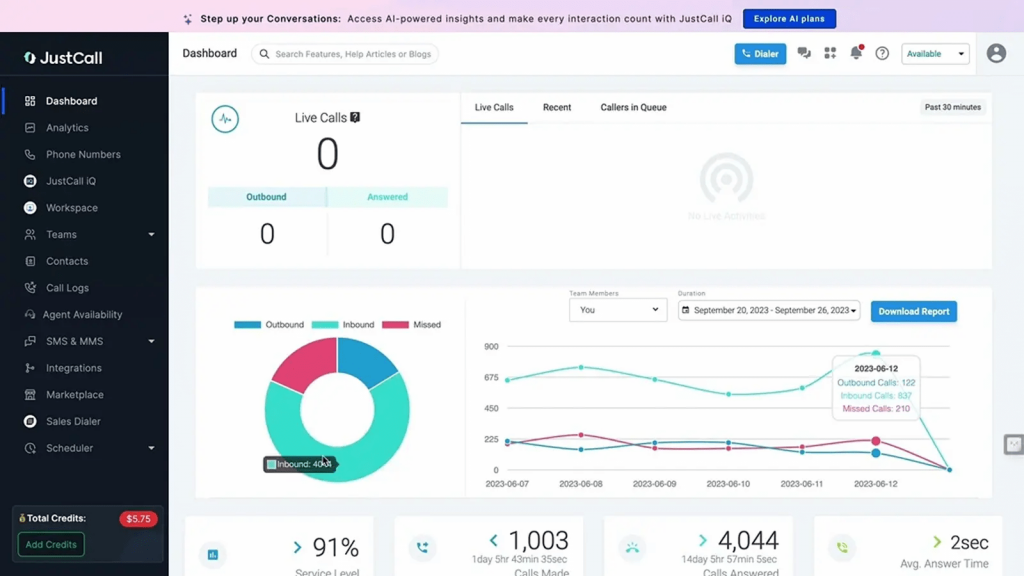Click the Live Calls pulse icon
The image size is (1024, 576).
225,119
